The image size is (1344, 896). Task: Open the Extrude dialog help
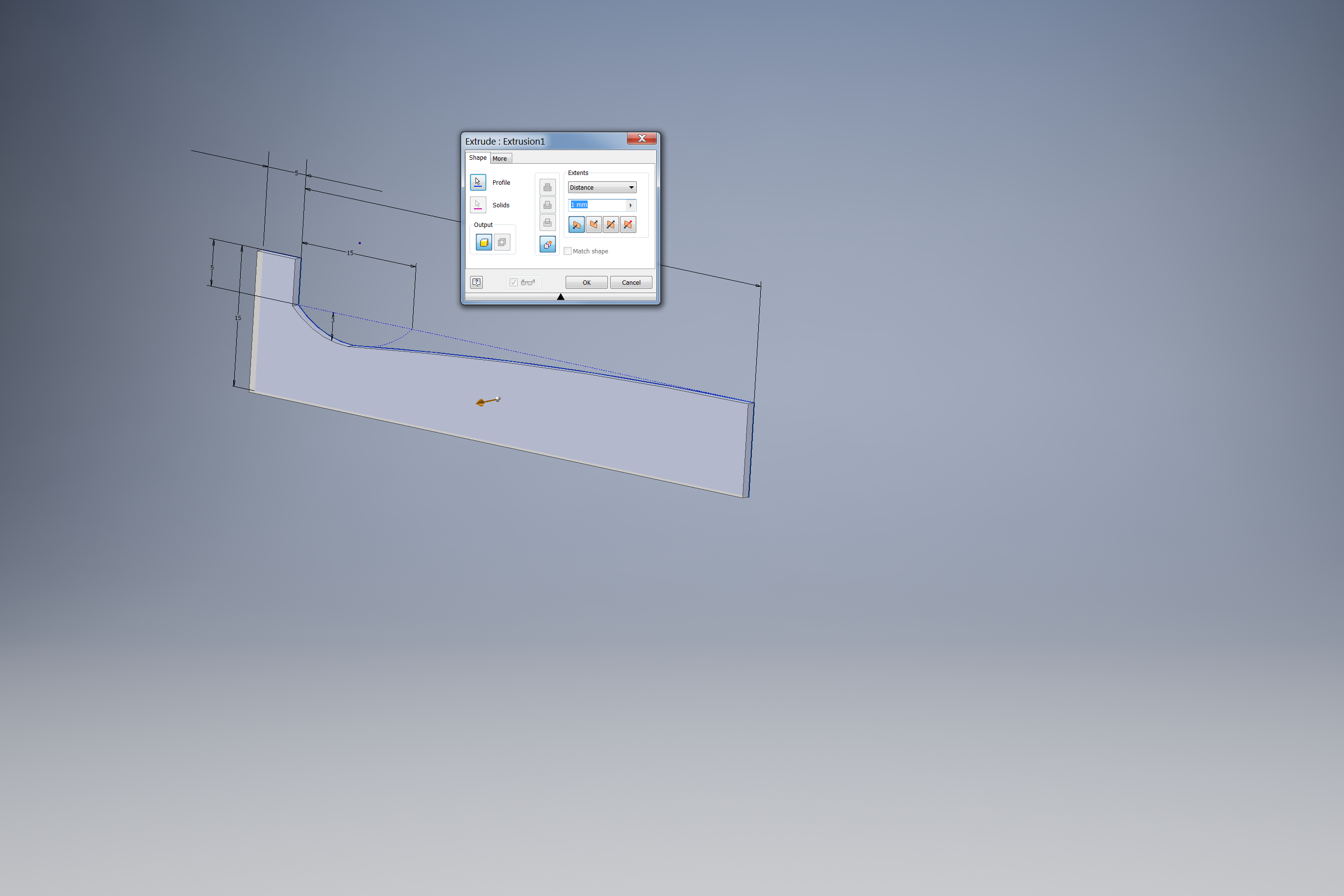[476, 282]
